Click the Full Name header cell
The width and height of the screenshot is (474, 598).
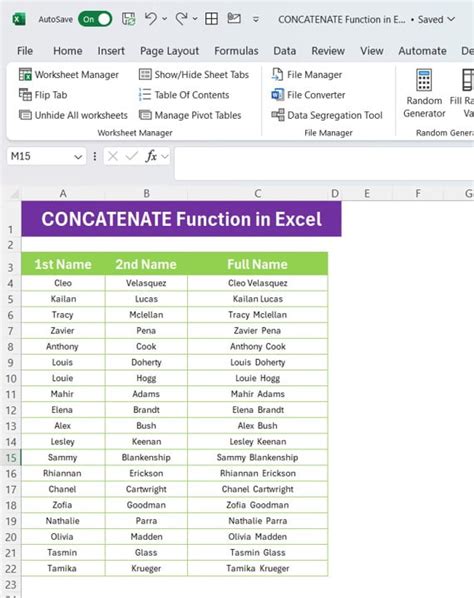point(258,264)
